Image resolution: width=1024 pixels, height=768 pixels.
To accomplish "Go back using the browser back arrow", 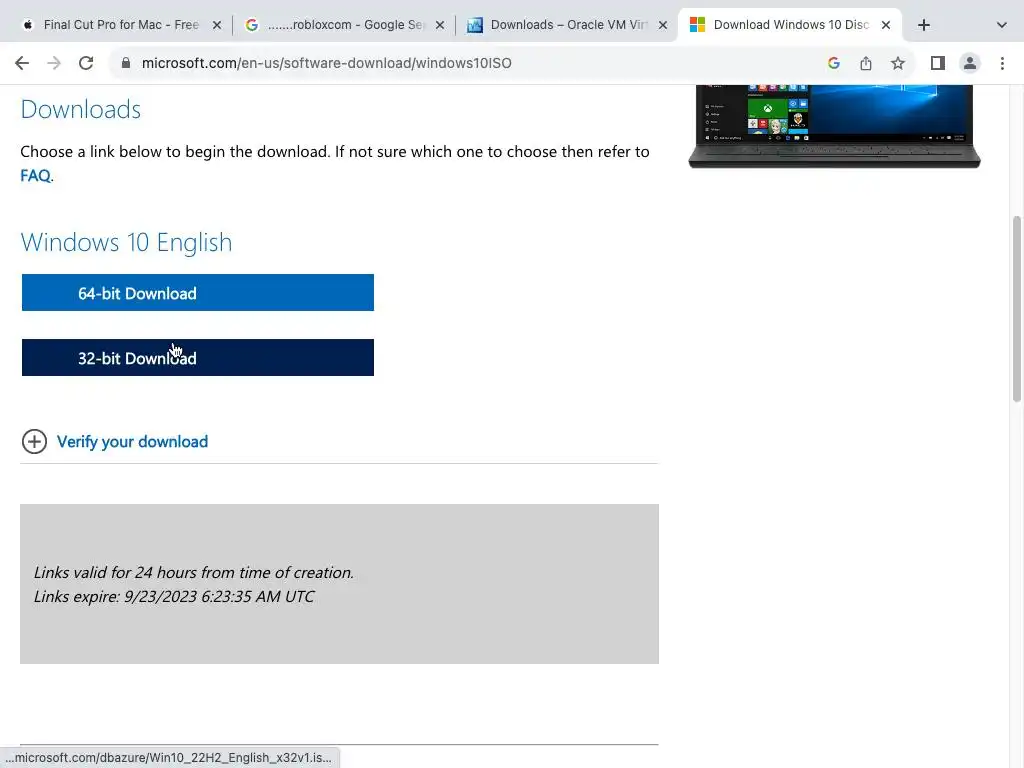I will pos(22,63).
